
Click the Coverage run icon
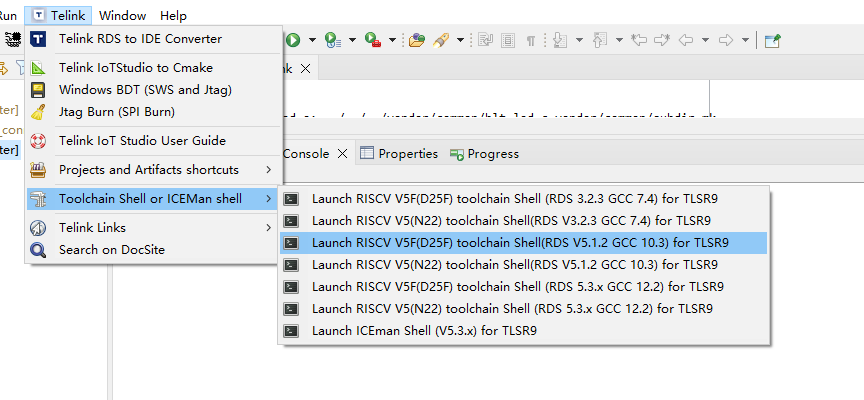pyautogui.click(x=332, y=40)
